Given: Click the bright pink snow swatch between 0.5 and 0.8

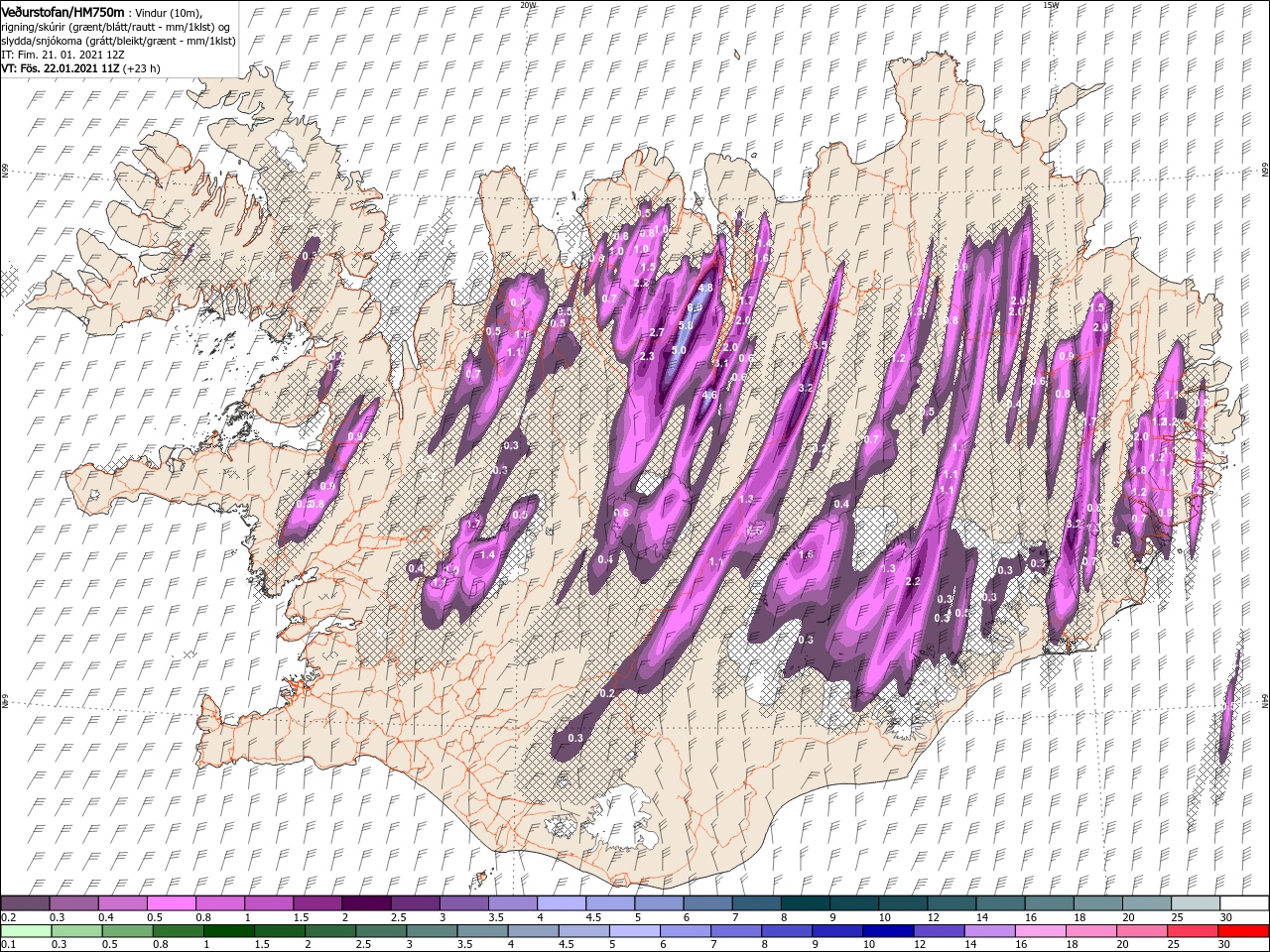Looking at the screenshot, I should pos(173,903).
